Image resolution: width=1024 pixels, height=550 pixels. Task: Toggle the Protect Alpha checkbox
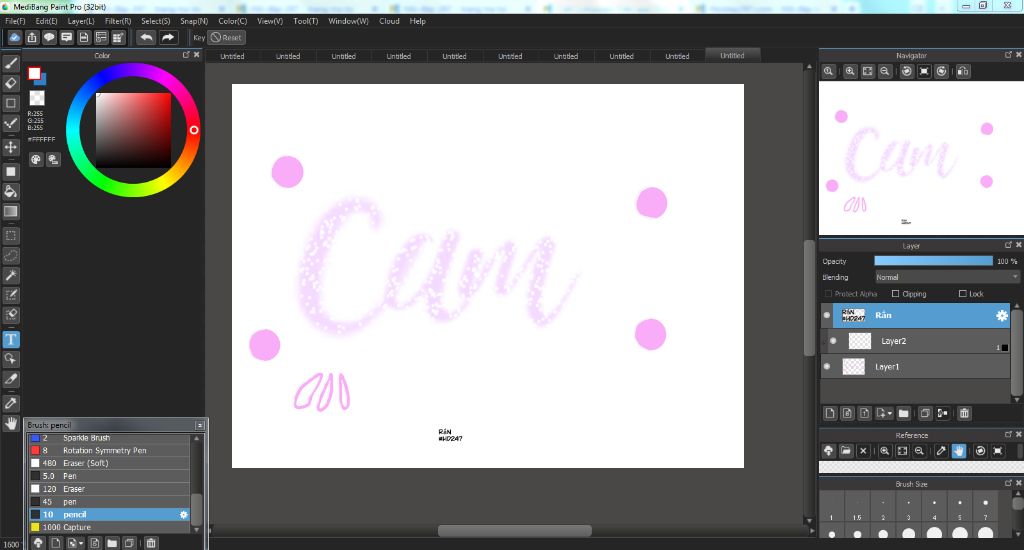point(828,294)
